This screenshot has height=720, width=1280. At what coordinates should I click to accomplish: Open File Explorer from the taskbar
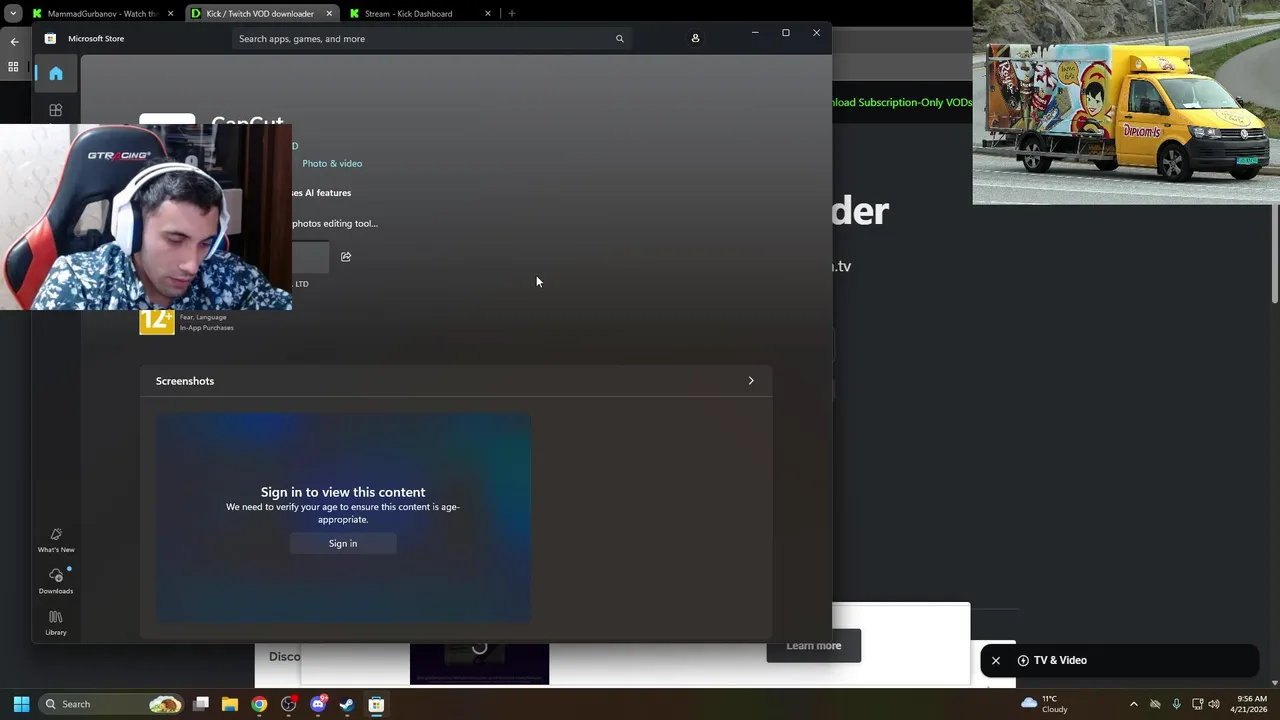[x=230, y=704]
